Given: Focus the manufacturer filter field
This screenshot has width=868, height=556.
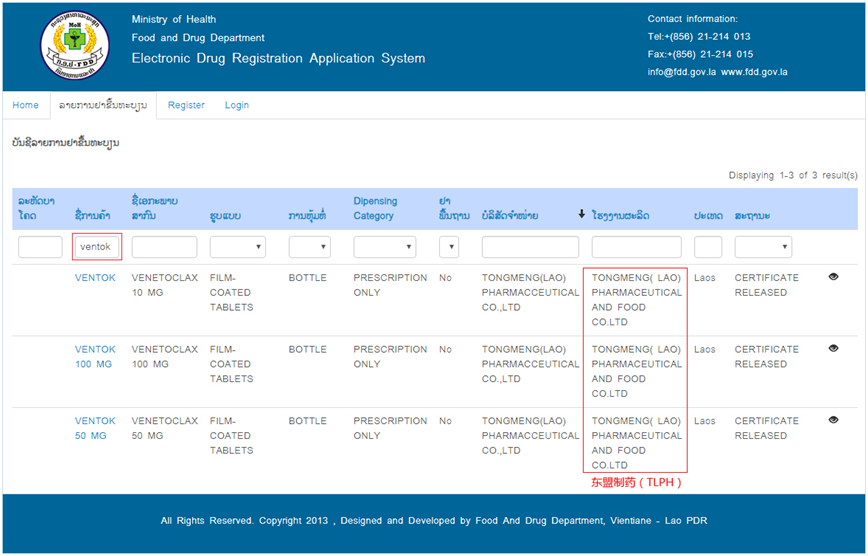Looking at the screenshot, I should pos(637,247).
